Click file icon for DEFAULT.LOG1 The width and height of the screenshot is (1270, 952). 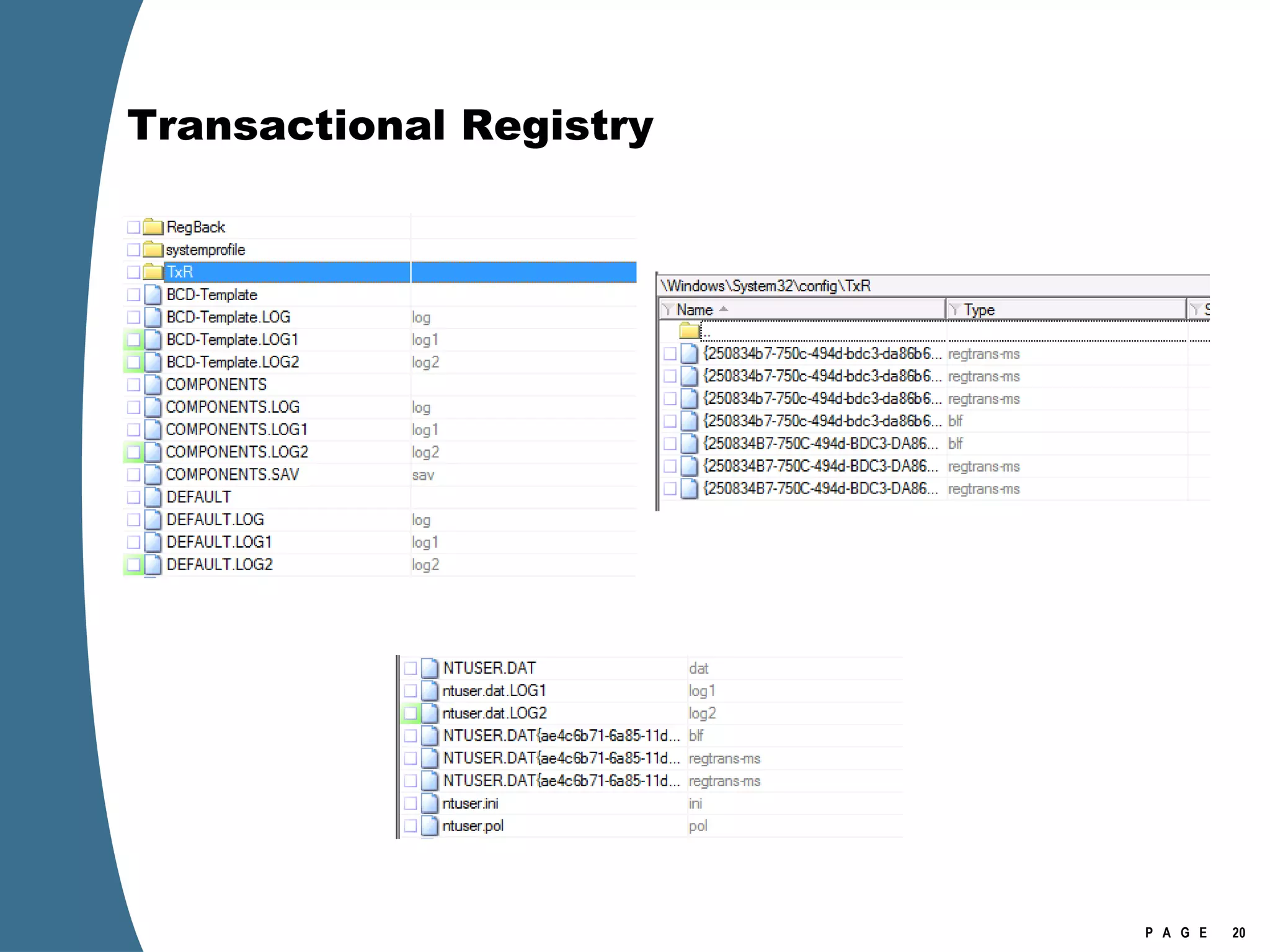(153, 542)
